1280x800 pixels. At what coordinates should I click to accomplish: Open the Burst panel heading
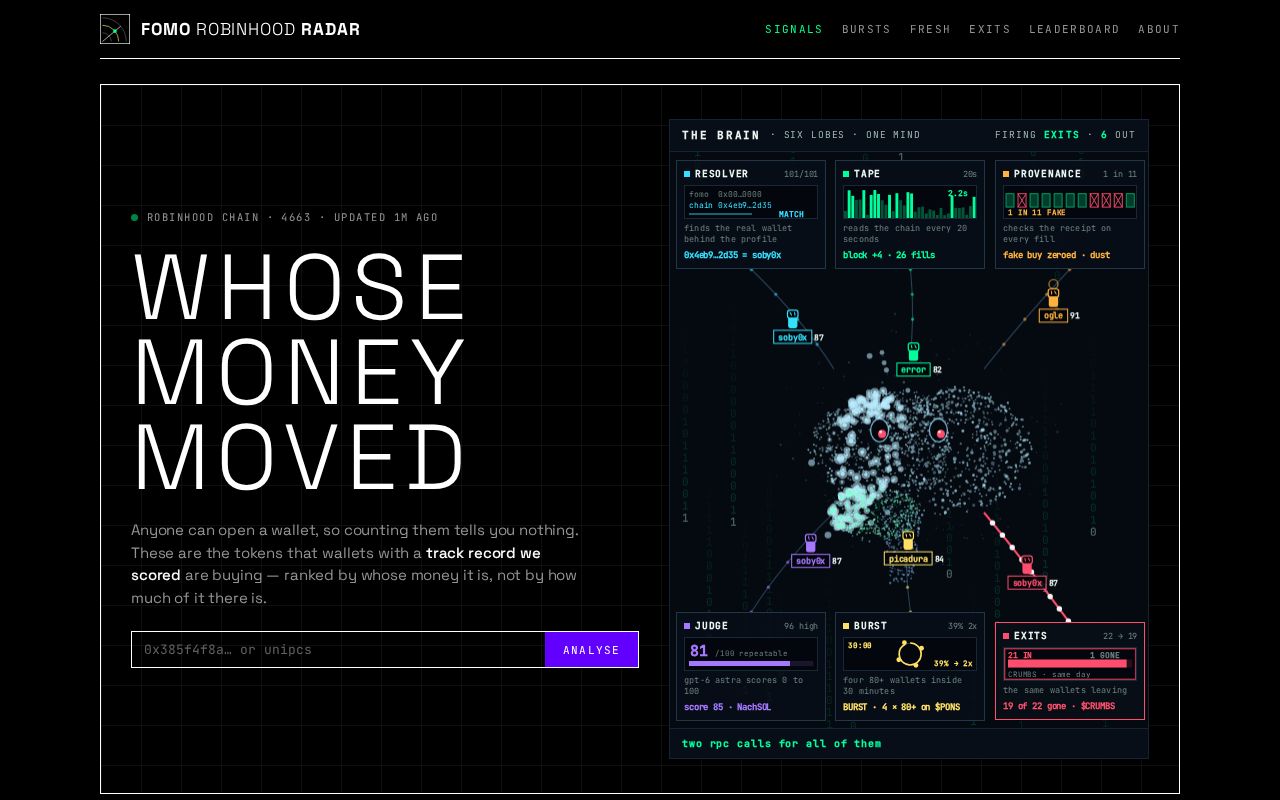(870, 626)
